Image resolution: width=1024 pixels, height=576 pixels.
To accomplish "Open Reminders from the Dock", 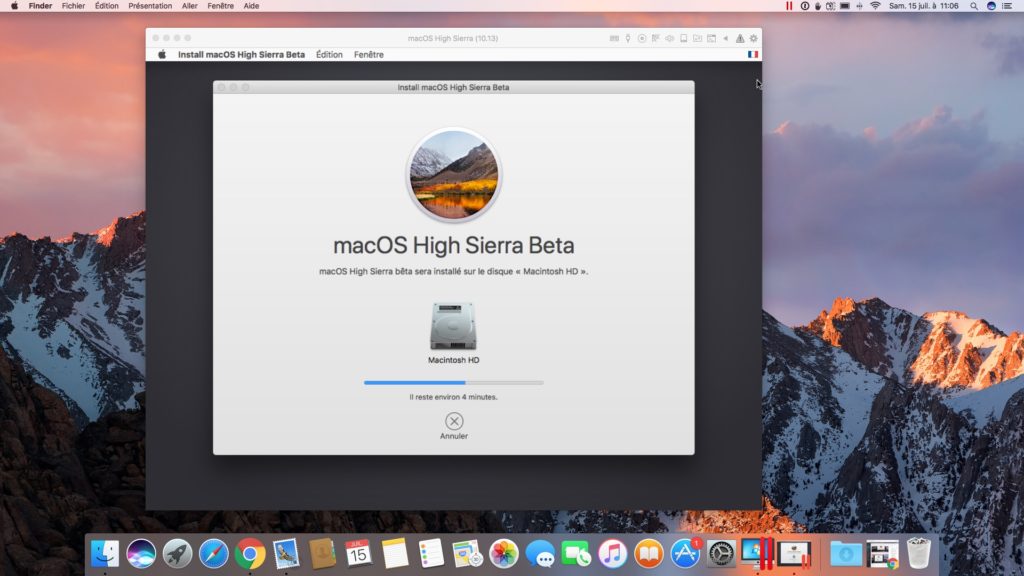I will pos(431,554).
